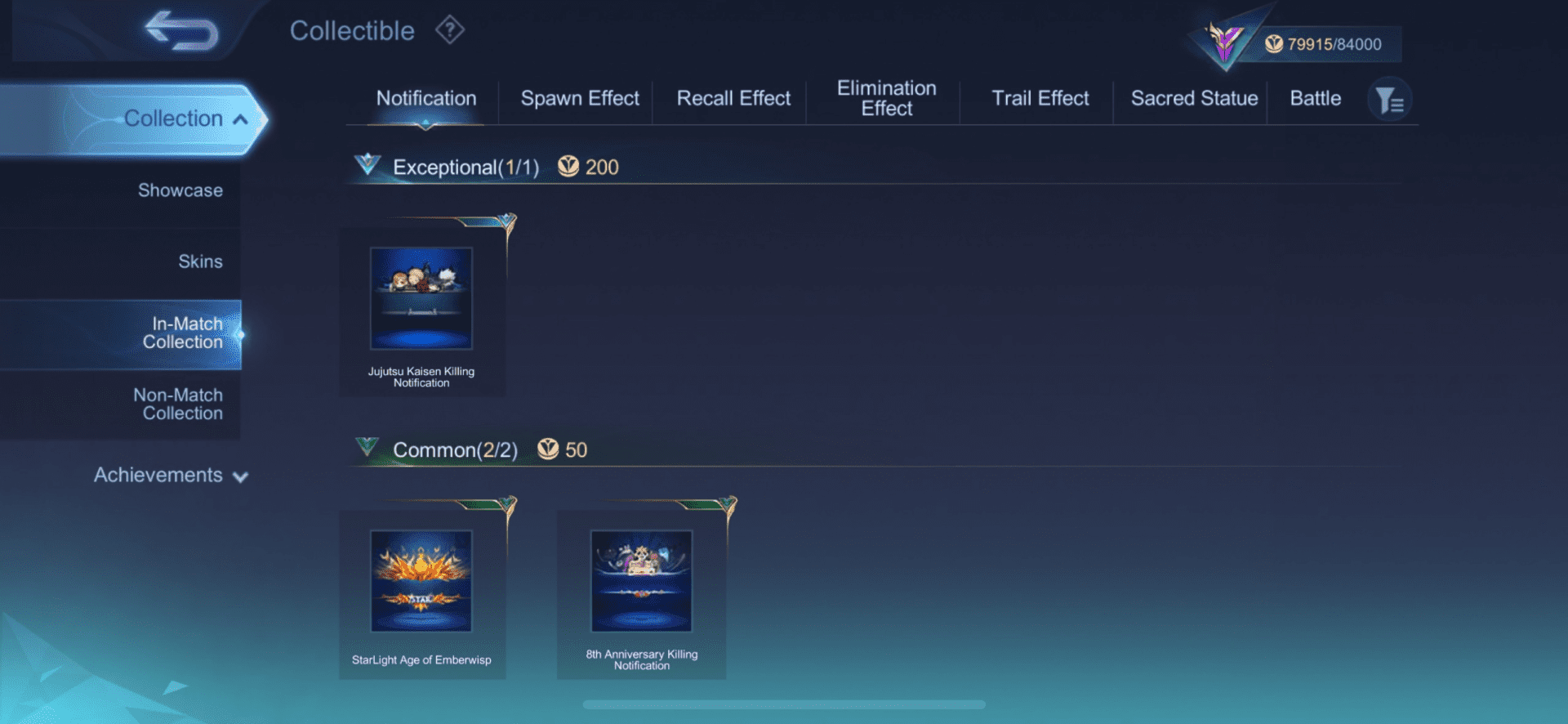
Task: Open the Collectible help question mark icon
Action: pyautogui.click(x=449, y=30)
